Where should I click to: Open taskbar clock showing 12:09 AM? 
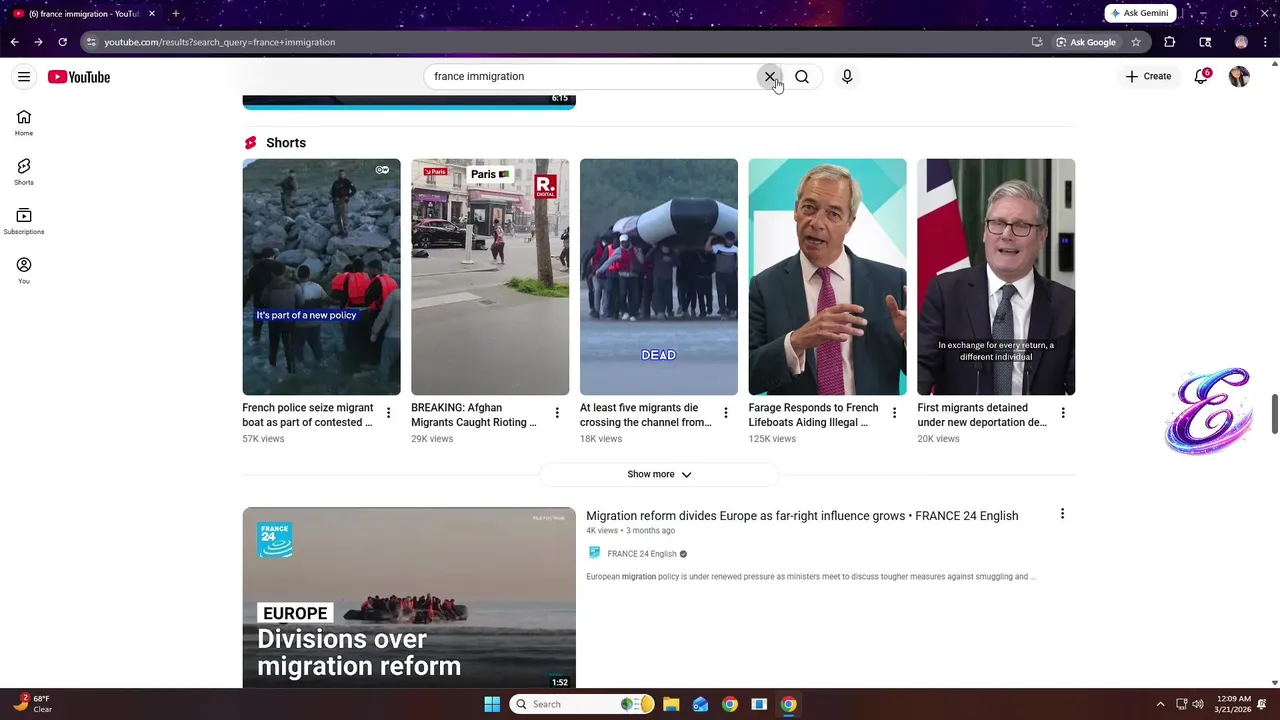1234,704
